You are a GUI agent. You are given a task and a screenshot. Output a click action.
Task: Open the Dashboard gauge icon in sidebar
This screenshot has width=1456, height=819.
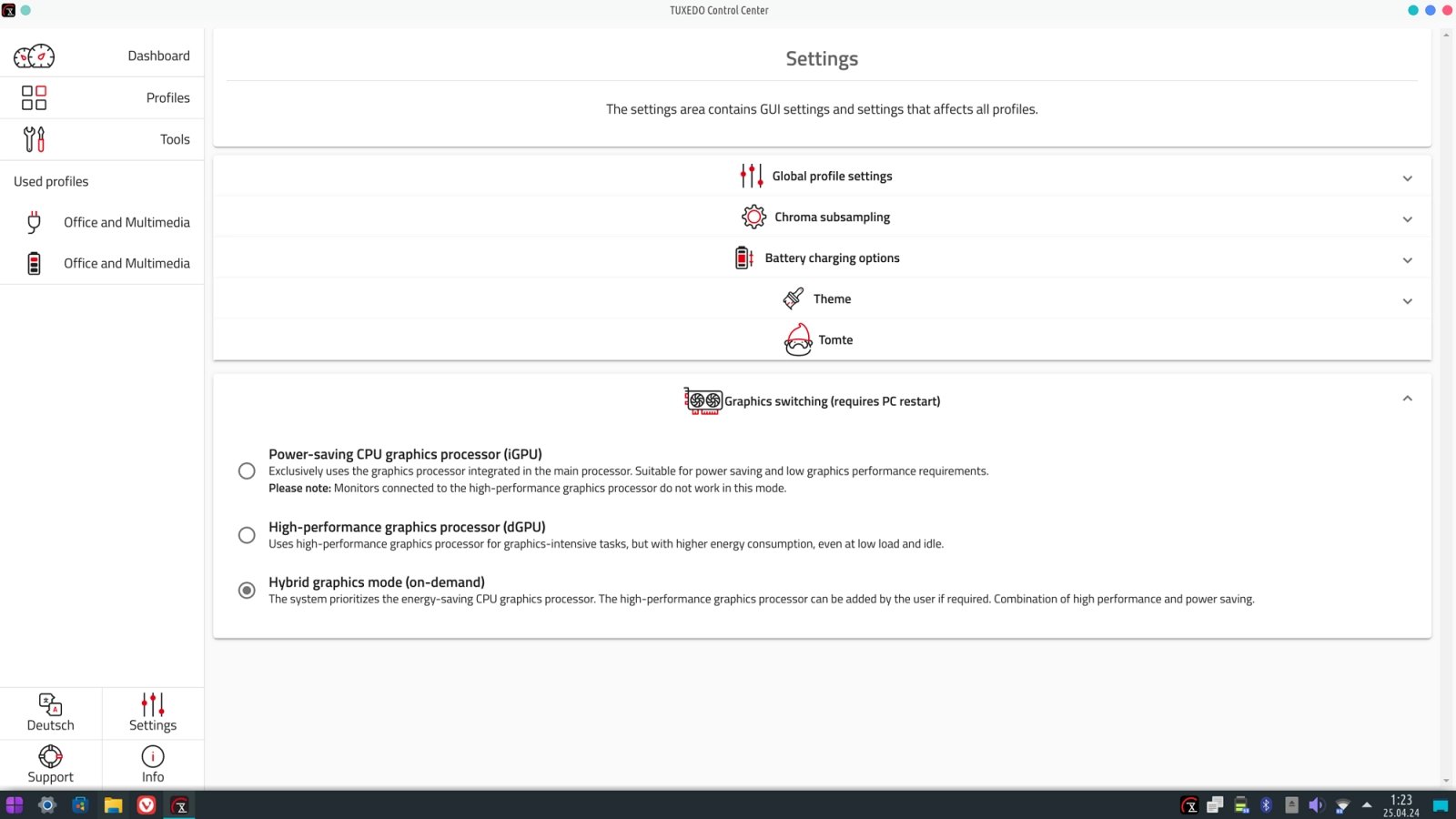tap(34, 56)
